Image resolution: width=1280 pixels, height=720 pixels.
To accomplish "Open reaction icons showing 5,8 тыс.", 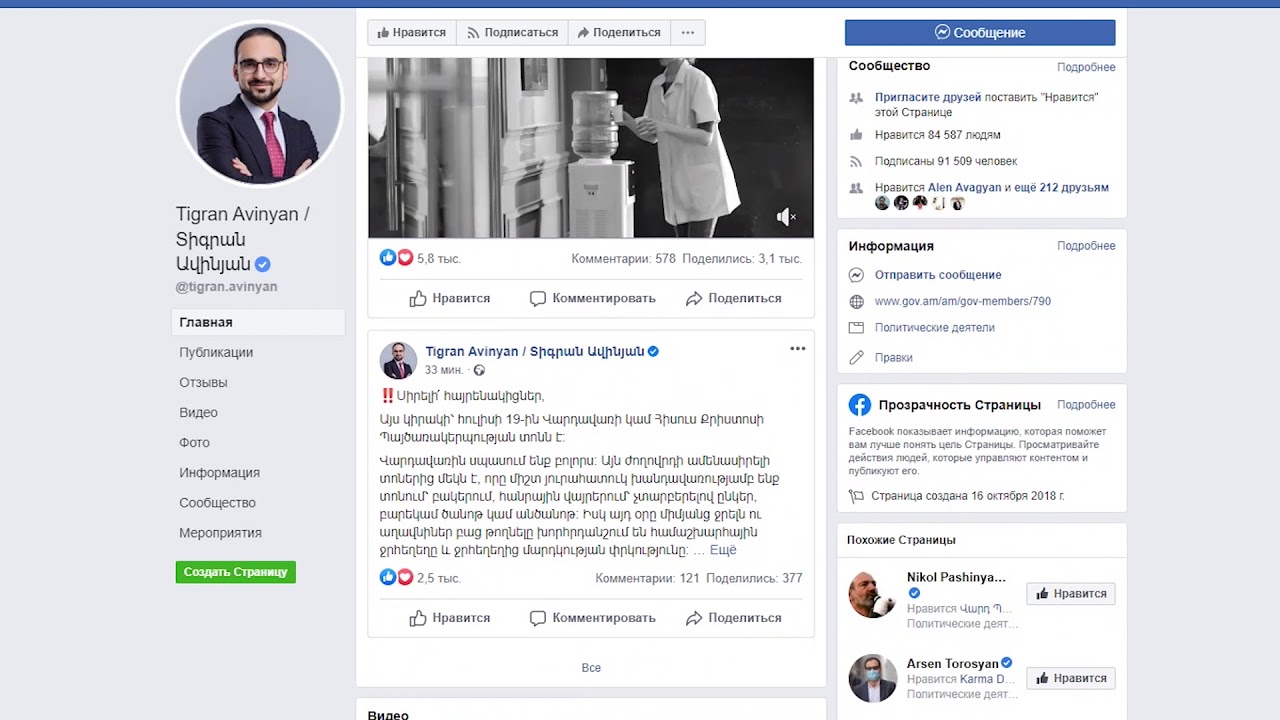I will point(396,258).
